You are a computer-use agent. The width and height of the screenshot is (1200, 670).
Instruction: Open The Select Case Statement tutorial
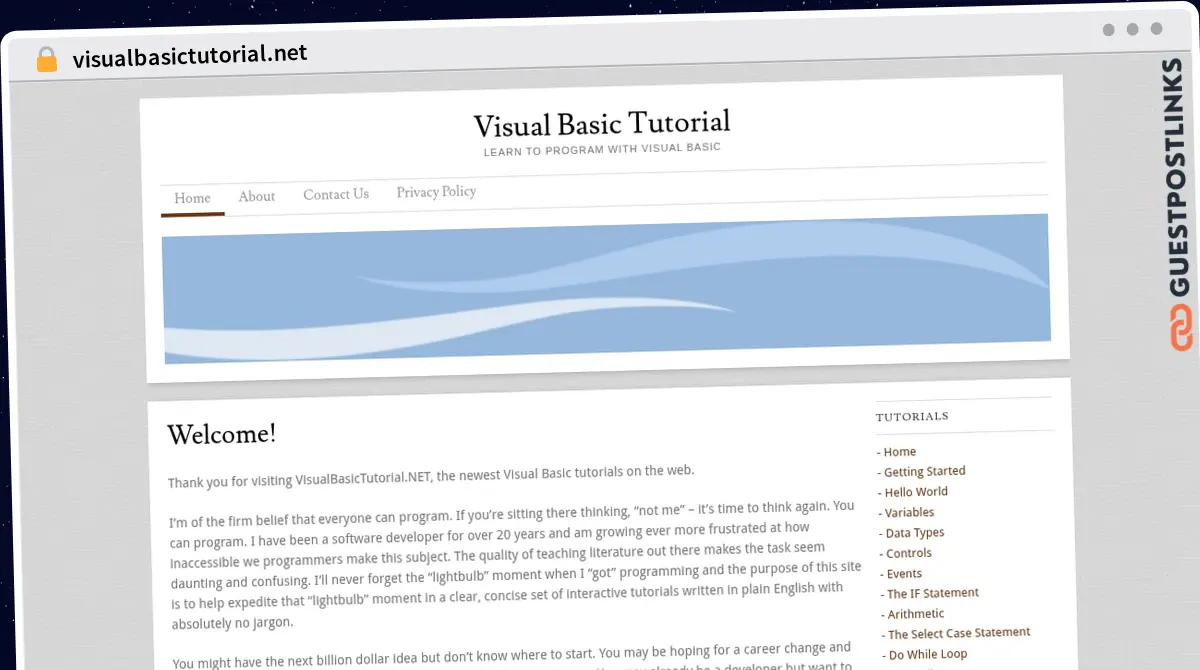coord(958,633)
